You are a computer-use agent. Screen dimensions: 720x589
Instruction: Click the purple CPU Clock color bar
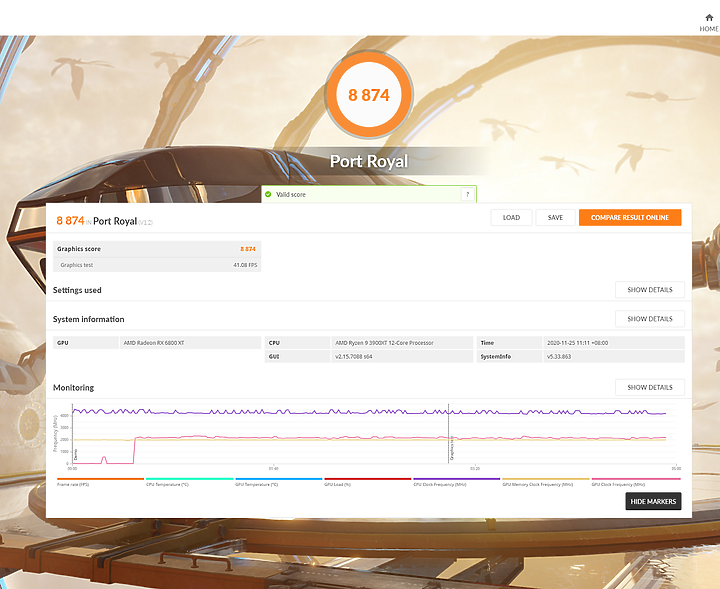tap(456, 479)
